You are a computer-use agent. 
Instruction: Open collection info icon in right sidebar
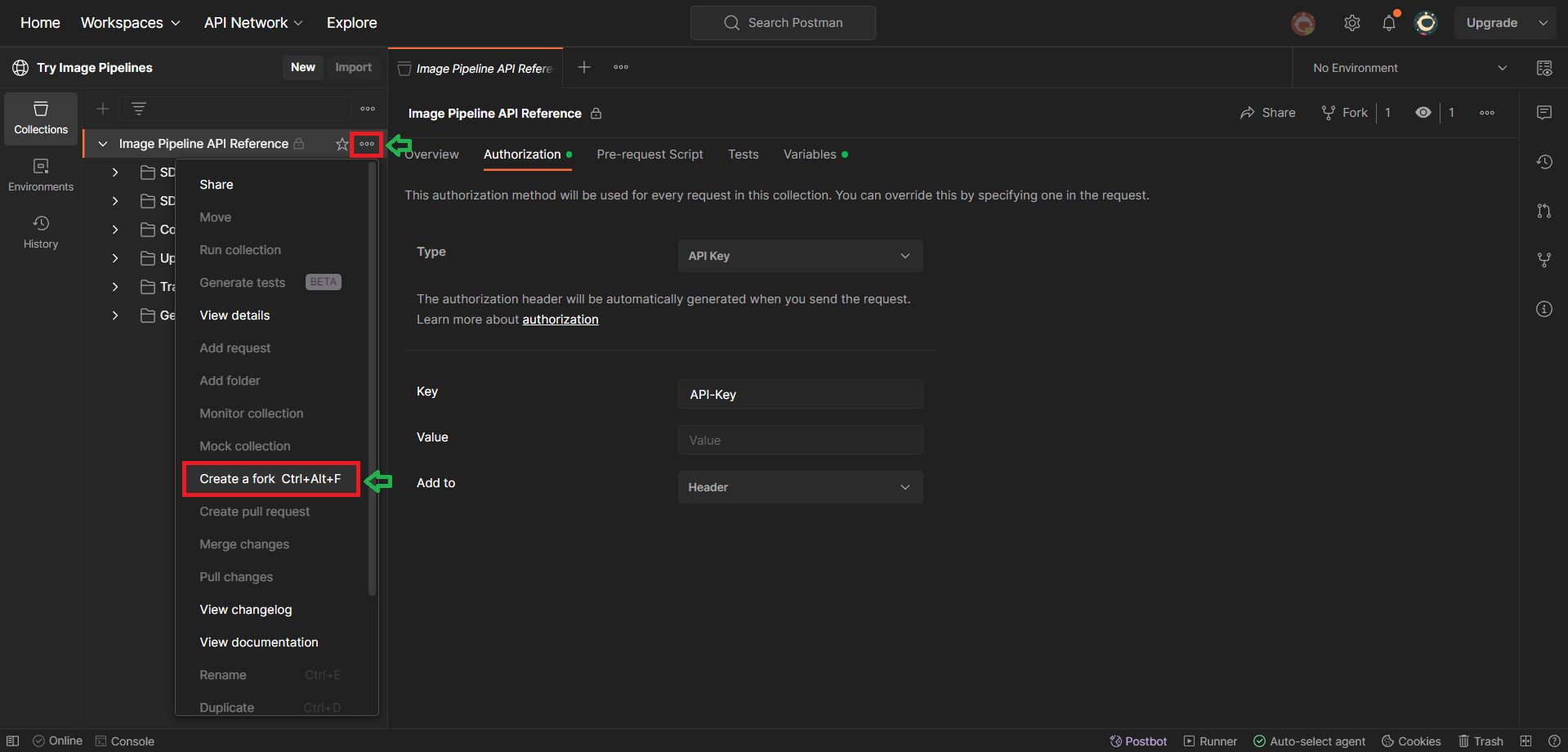click(1544, 309)
